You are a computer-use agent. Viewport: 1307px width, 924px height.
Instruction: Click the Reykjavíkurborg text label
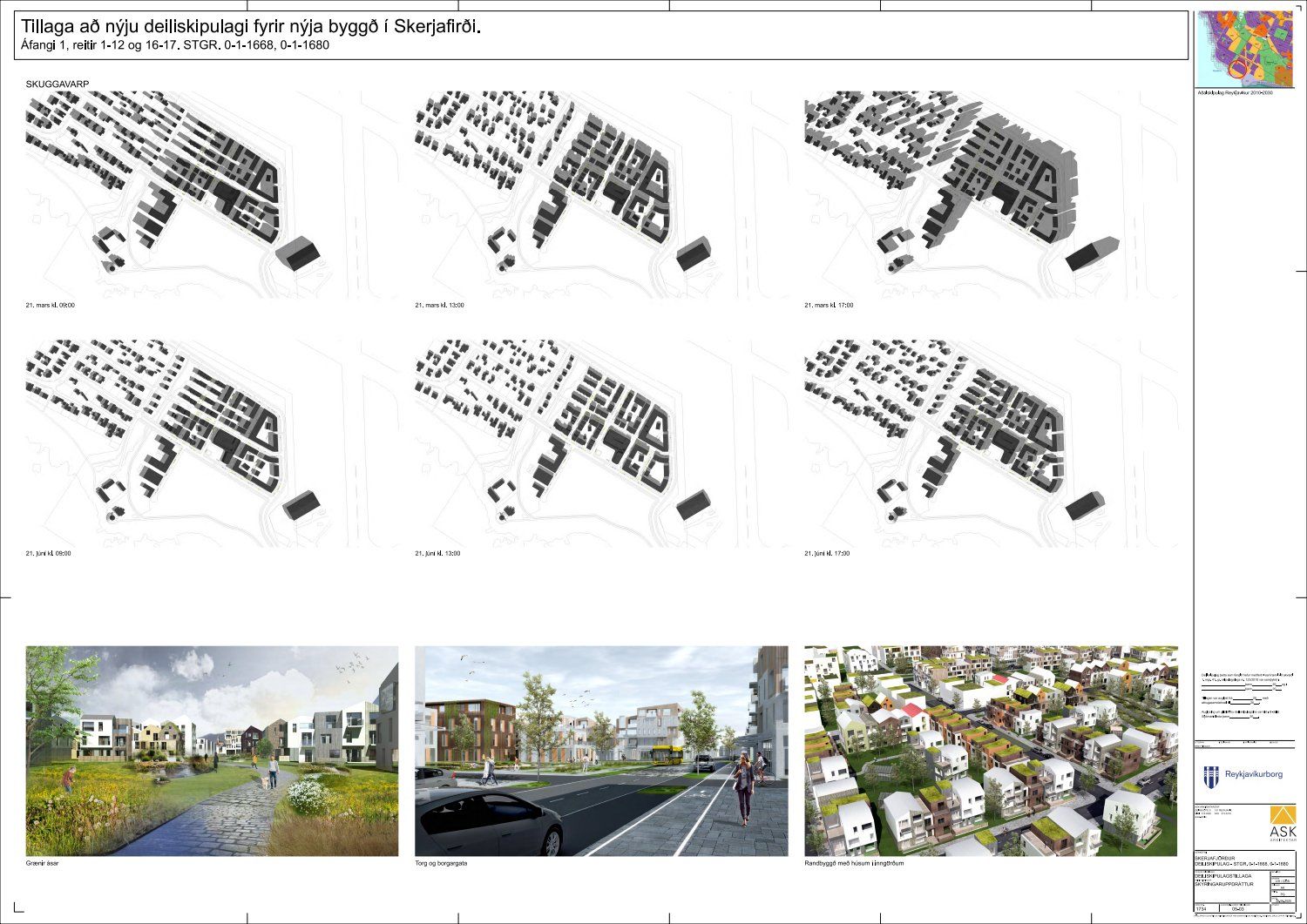point(1254,774)
